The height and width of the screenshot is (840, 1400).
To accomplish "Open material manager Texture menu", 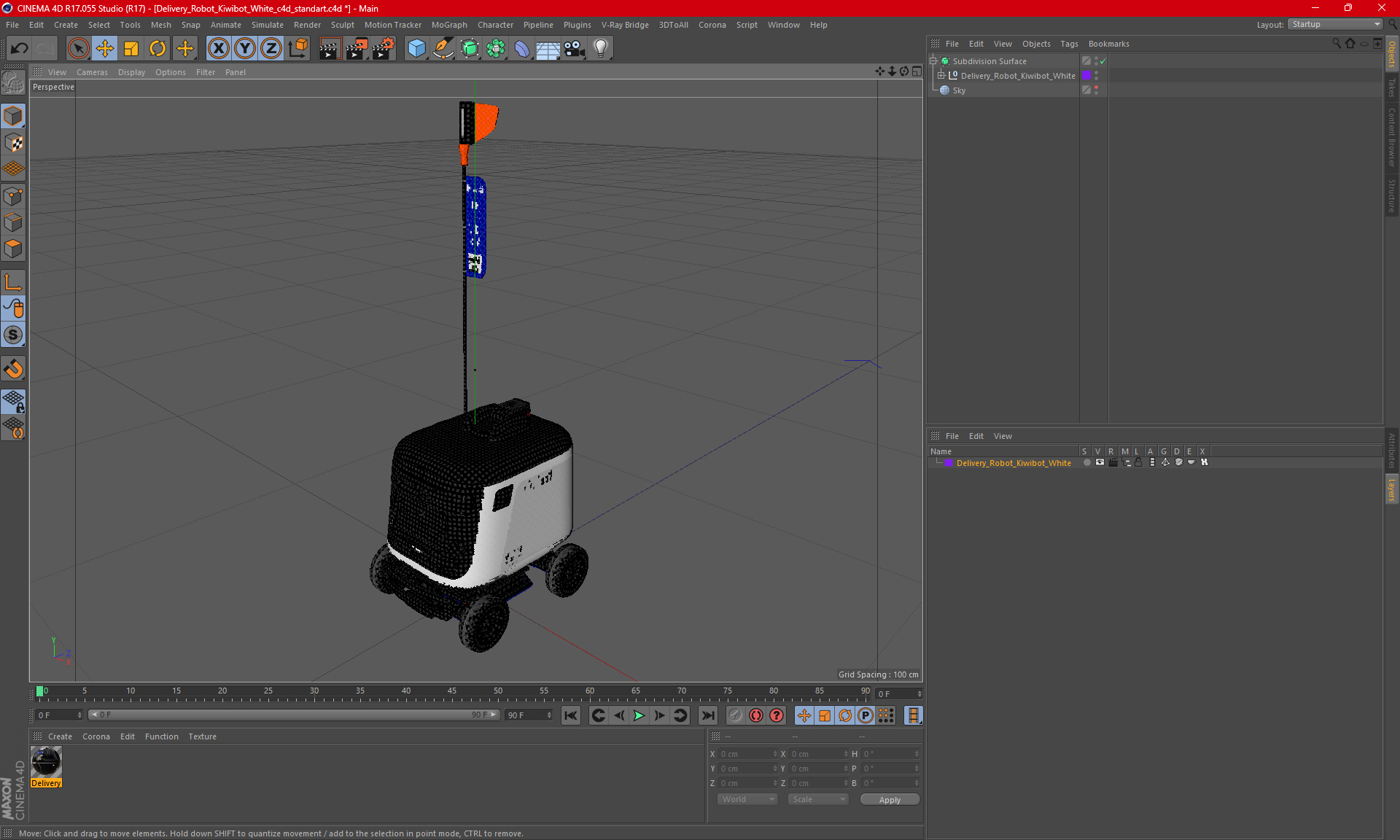I will 202,736.
